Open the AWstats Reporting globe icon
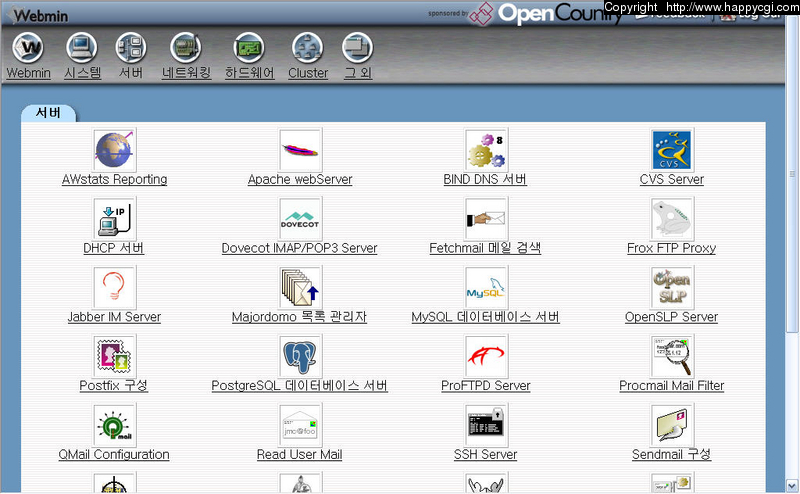Image resolution: width=800 pixels, height=494 pixels. [x=114, y=150]
